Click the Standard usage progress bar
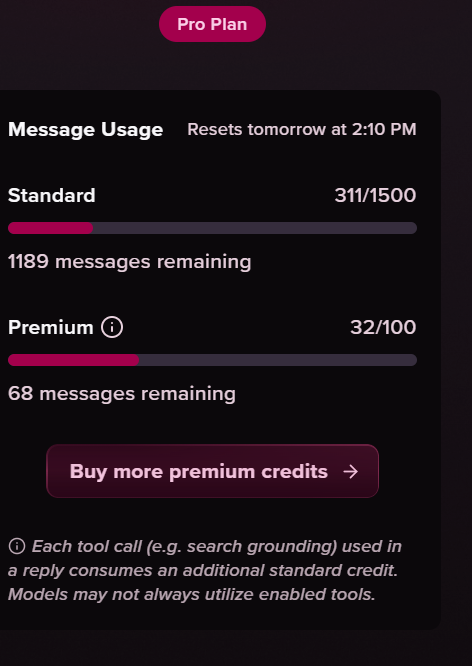Screen dimensions: 472x666 coord(212,228)
